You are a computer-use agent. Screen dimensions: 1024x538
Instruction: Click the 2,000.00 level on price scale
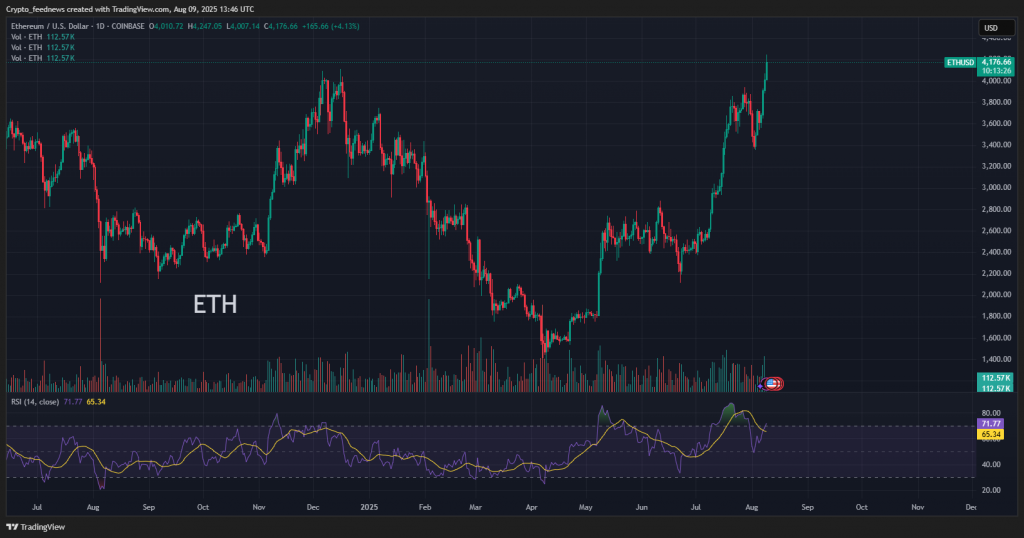(x=996, y=294)
